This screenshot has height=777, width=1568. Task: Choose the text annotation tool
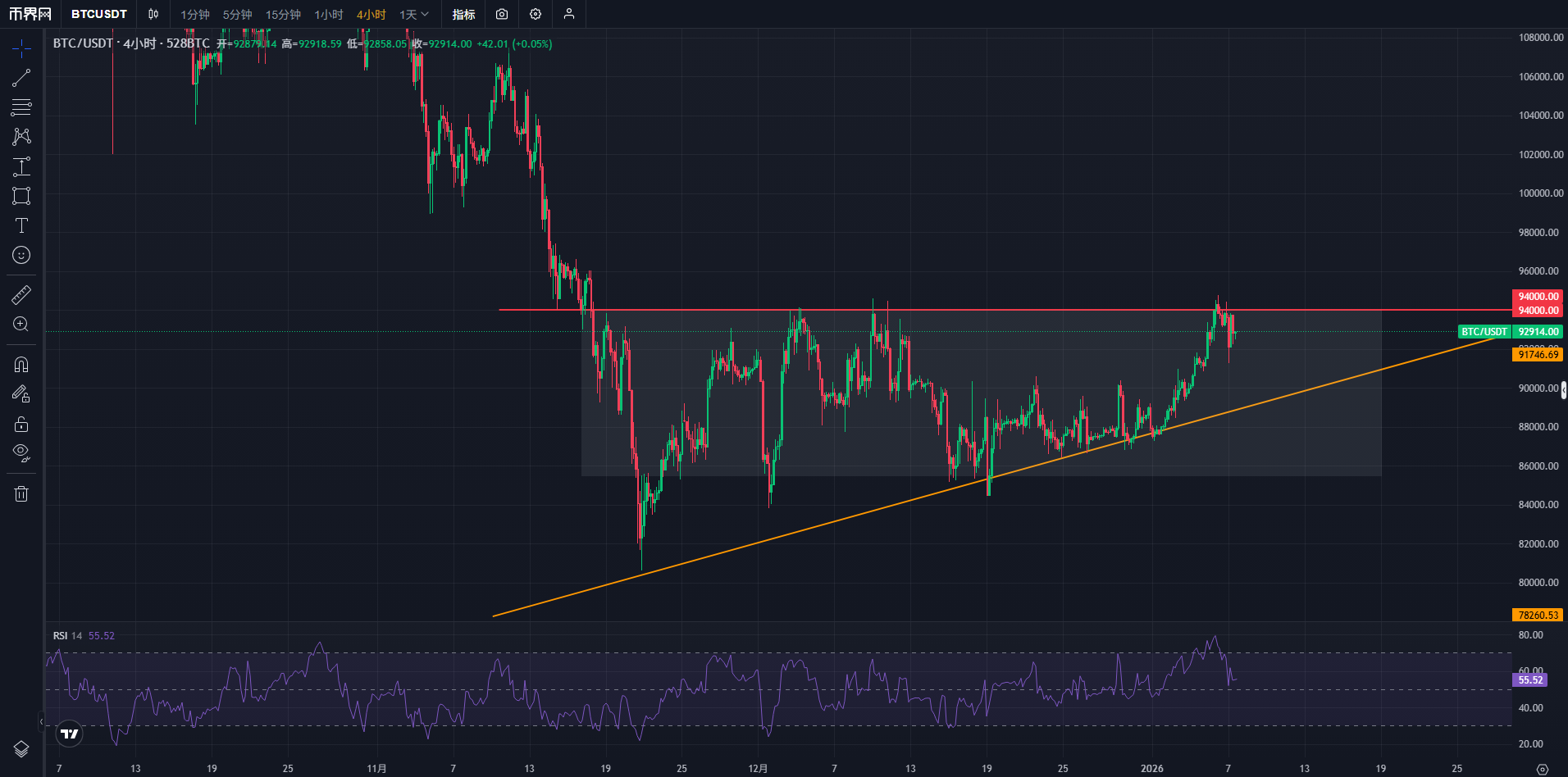click(21, 225)
